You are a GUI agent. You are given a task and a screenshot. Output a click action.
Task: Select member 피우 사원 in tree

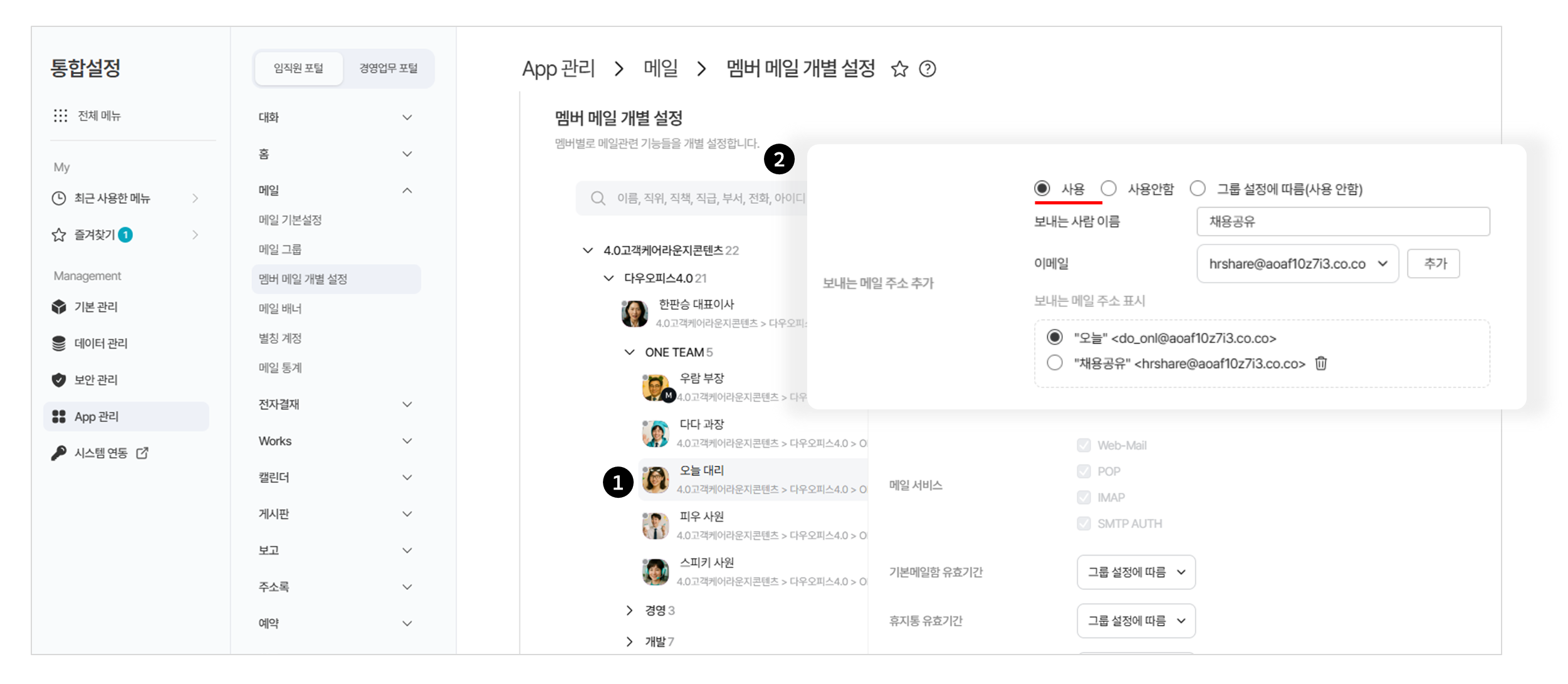click(701, 517)
